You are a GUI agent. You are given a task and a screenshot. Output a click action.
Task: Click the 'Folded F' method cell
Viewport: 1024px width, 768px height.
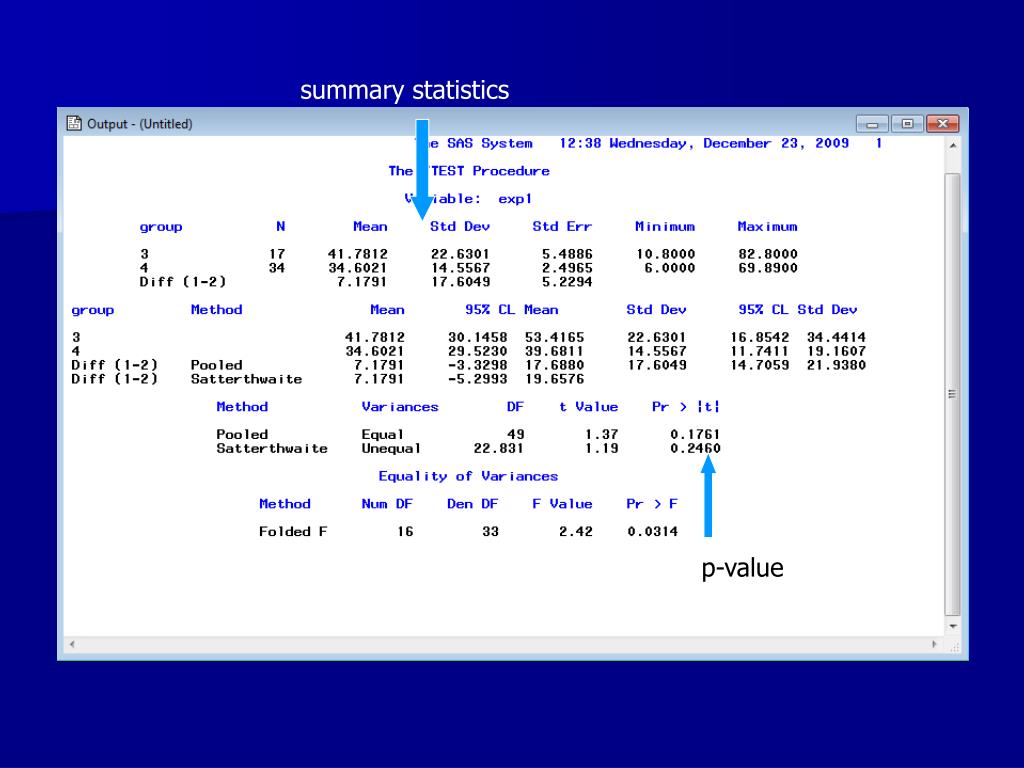[x=293, y=532]
